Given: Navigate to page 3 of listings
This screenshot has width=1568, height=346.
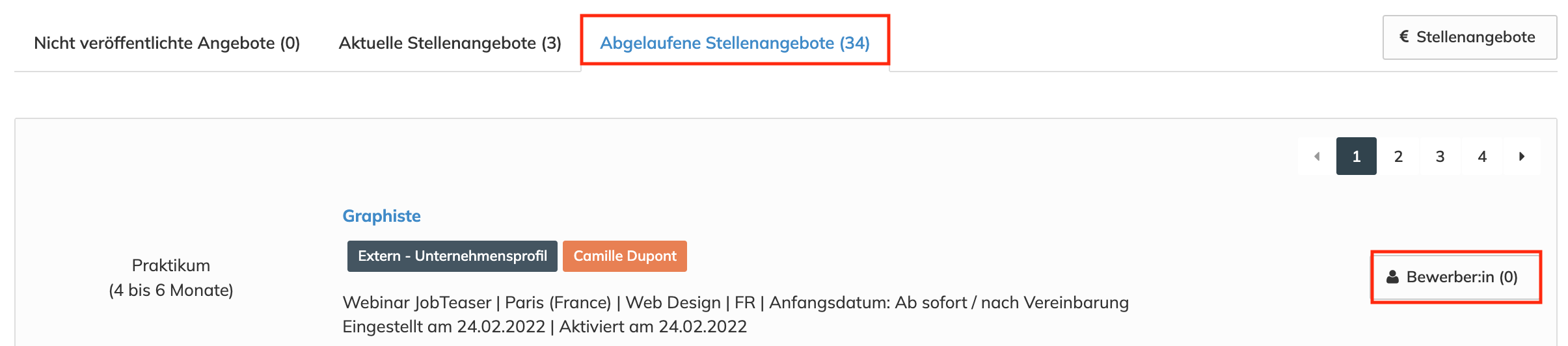Looking at the screenshot, I should click(x=1440, y=156).
